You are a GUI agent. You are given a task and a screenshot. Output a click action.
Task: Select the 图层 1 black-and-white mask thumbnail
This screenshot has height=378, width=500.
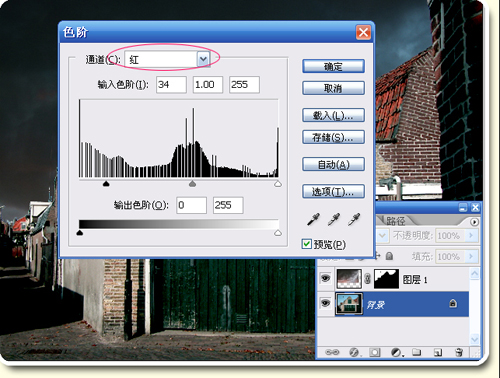tap(386, 279)
